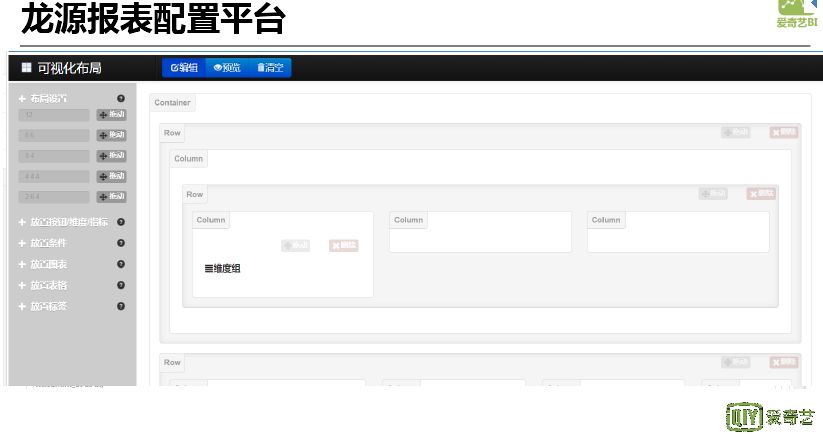Click the bottom Row label

[172, 363]
